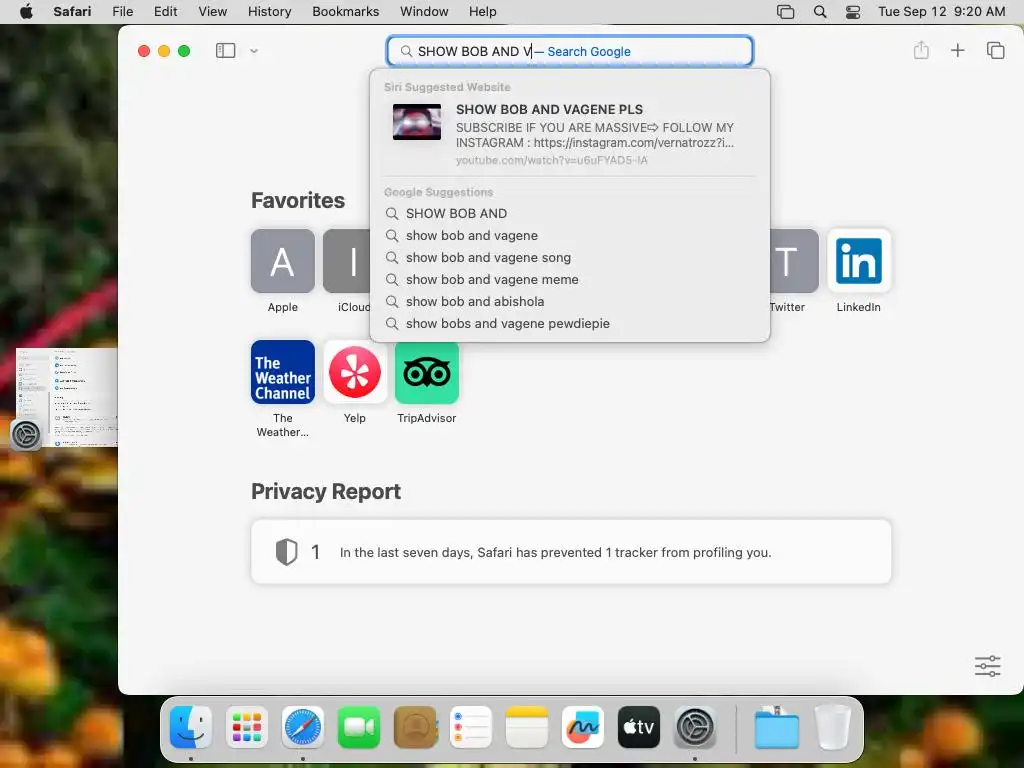
Task: Select suggestion 'show bob and vagene meme'
Action: click(x=569, y=280)
